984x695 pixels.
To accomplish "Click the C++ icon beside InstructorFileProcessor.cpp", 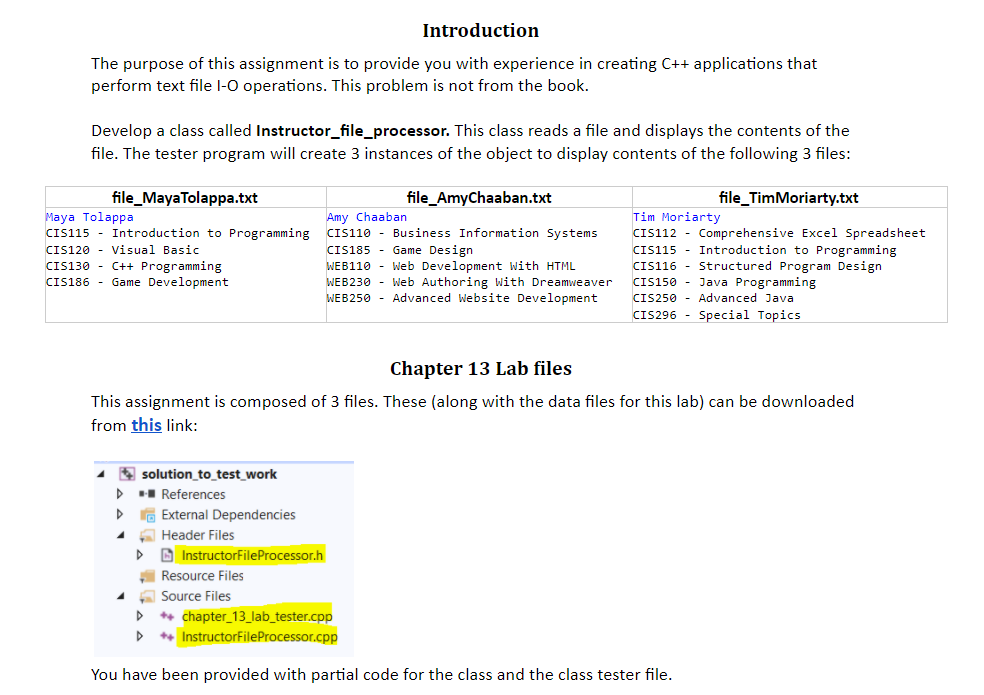I will pyautogui.click(x=168, y=634).
